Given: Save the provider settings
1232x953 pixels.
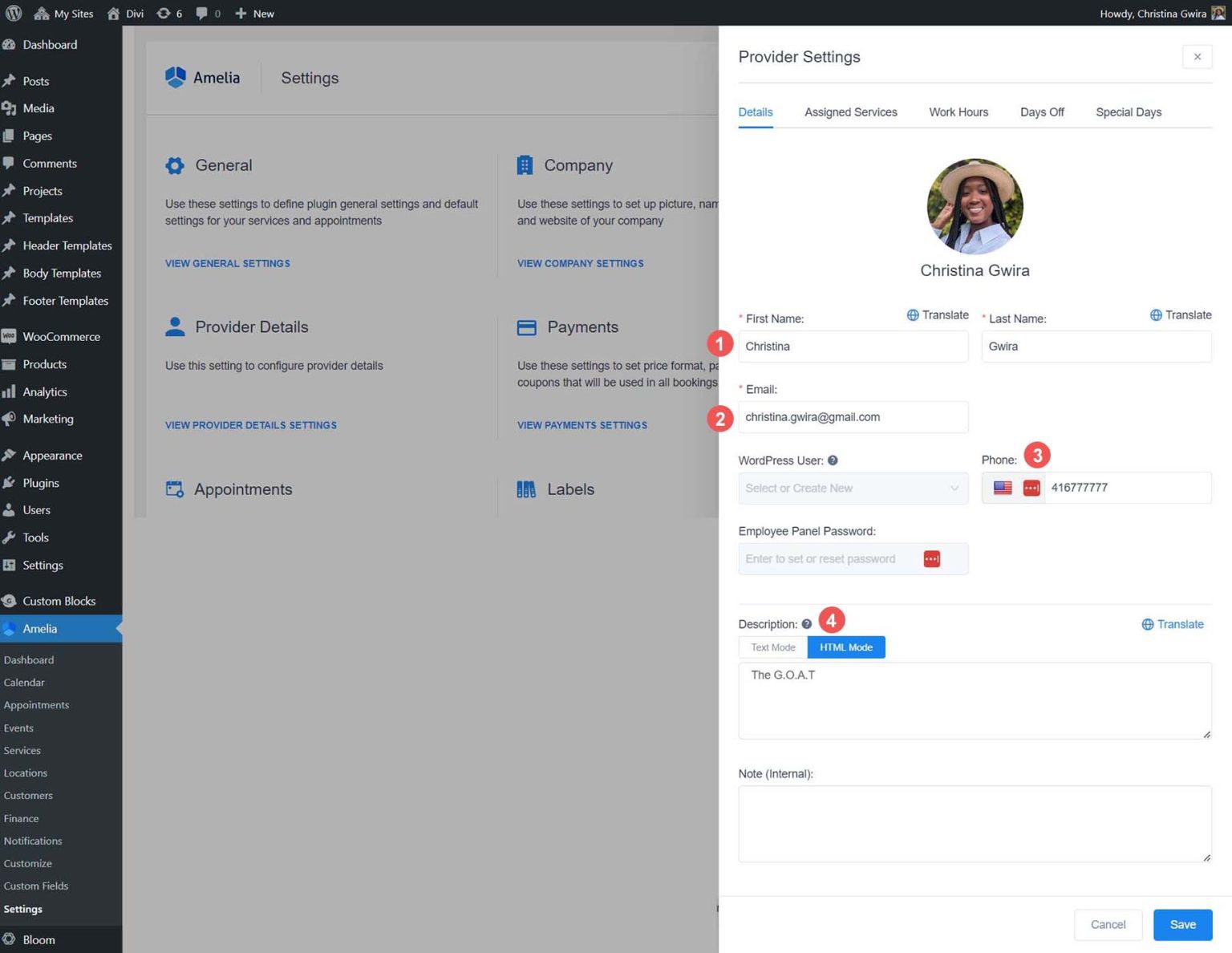Looking at the screenshot, I should pos(1182,924).
